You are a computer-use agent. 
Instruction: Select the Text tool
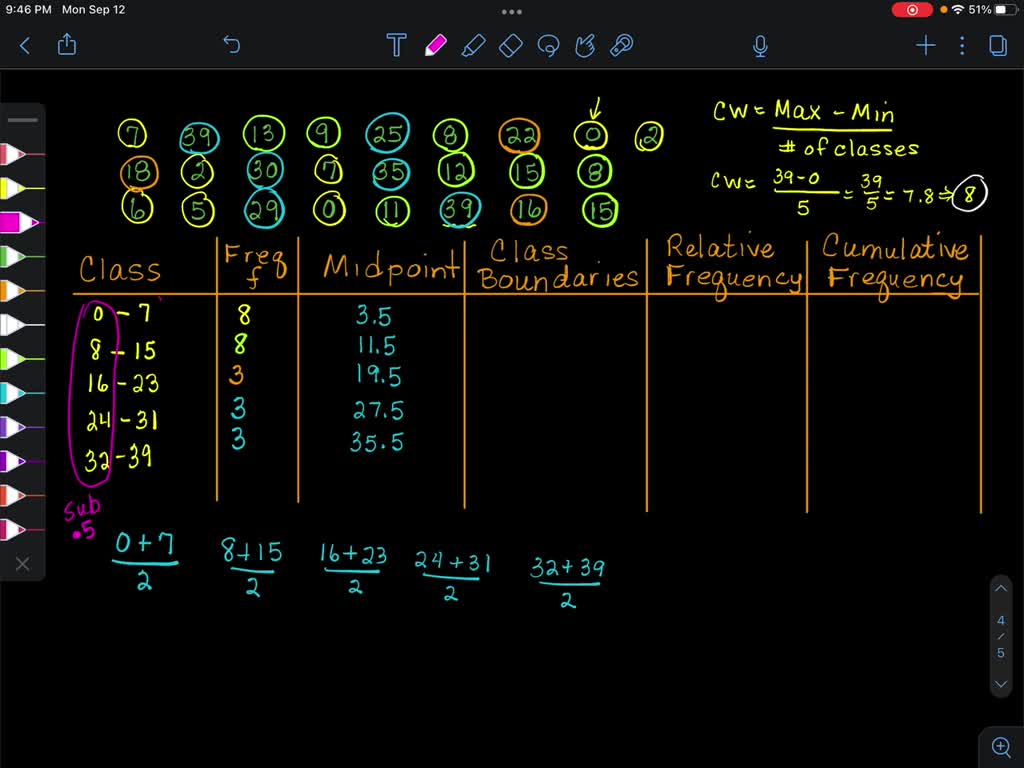pos(396,45)
